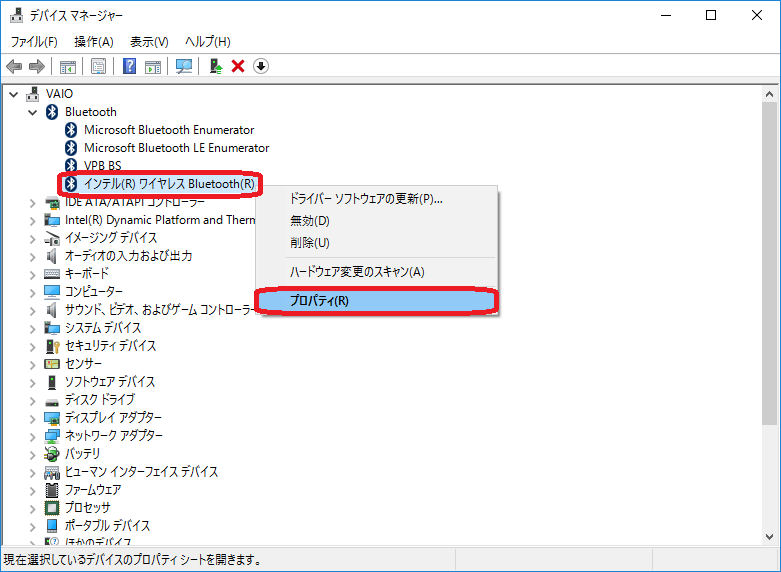Screen dimensions: 781x572
Task: Expand the オーディオの入力および出力 node
Action: [32, 257]
